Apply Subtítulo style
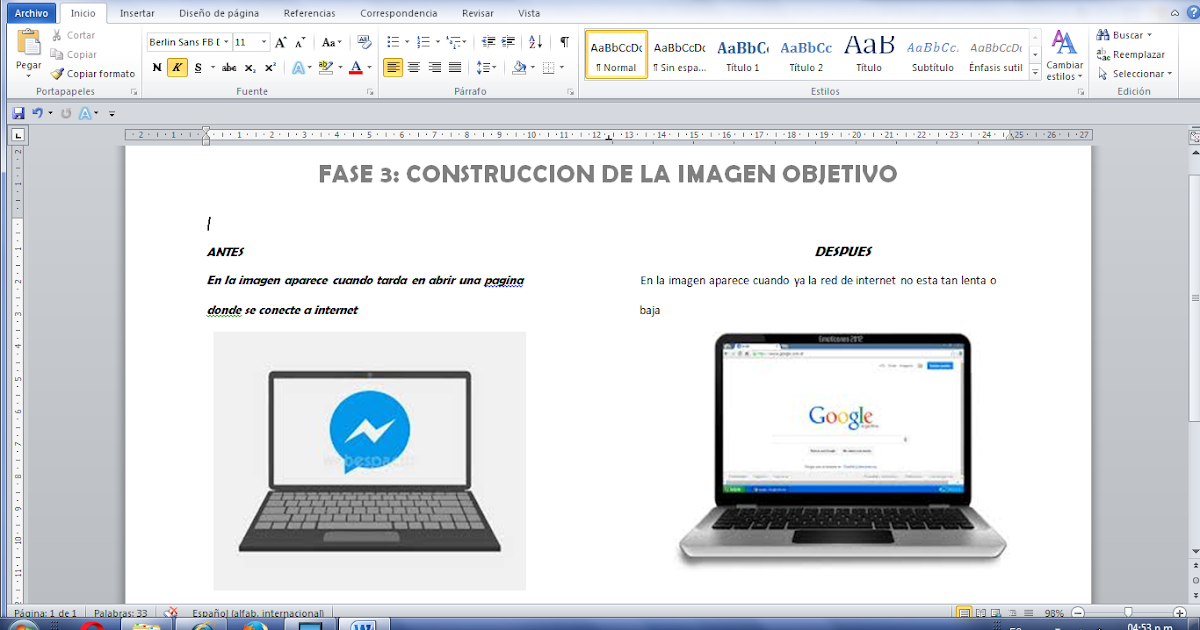Screen dimensions: 1200x630 point(932,55)
